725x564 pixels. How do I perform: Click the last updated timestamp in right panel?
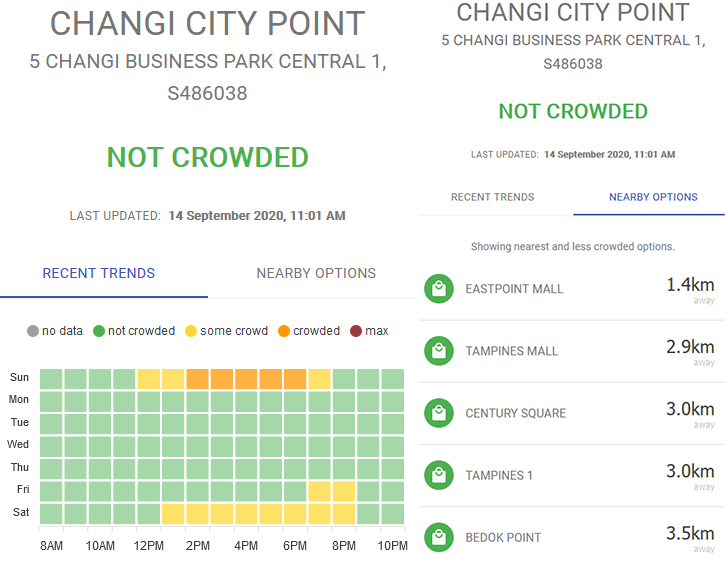click(x=609, y=154)
